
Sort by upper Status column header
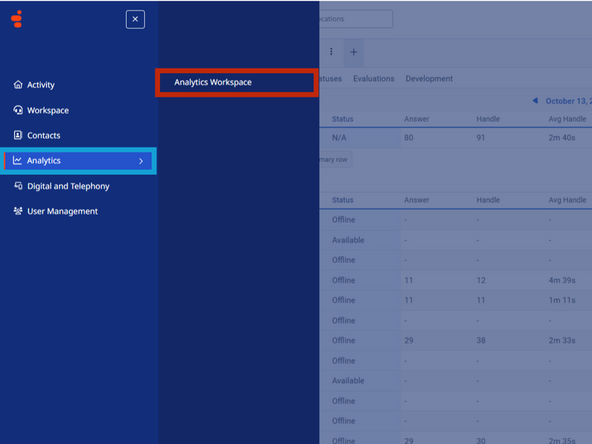pyautogui.click(x=342, y=119)
